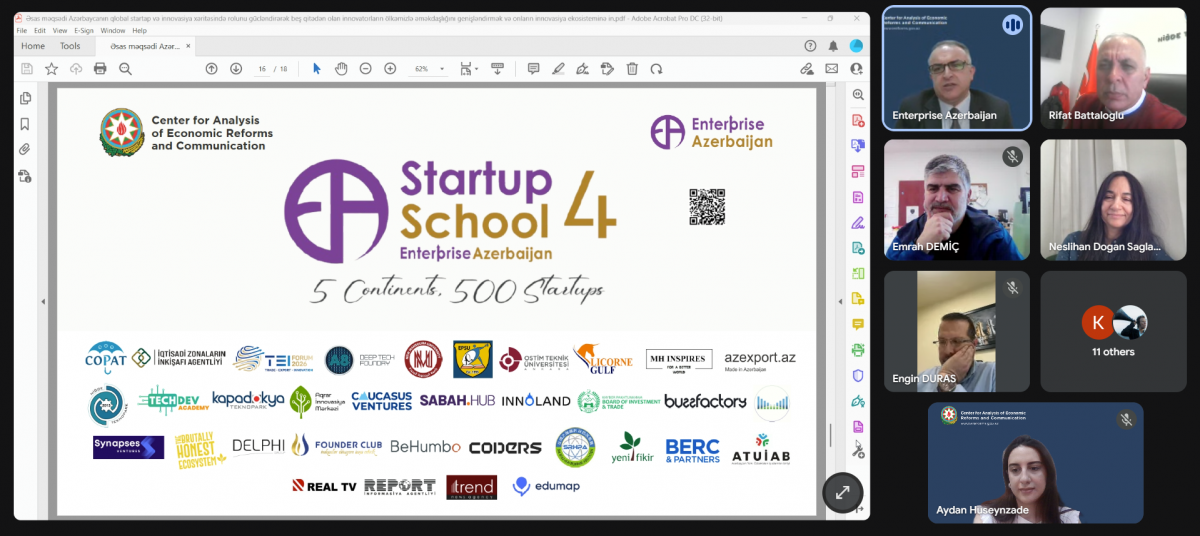Select Aydan Hüseynzade video tile
The image size is (1200, 536).
[1035, 463]
